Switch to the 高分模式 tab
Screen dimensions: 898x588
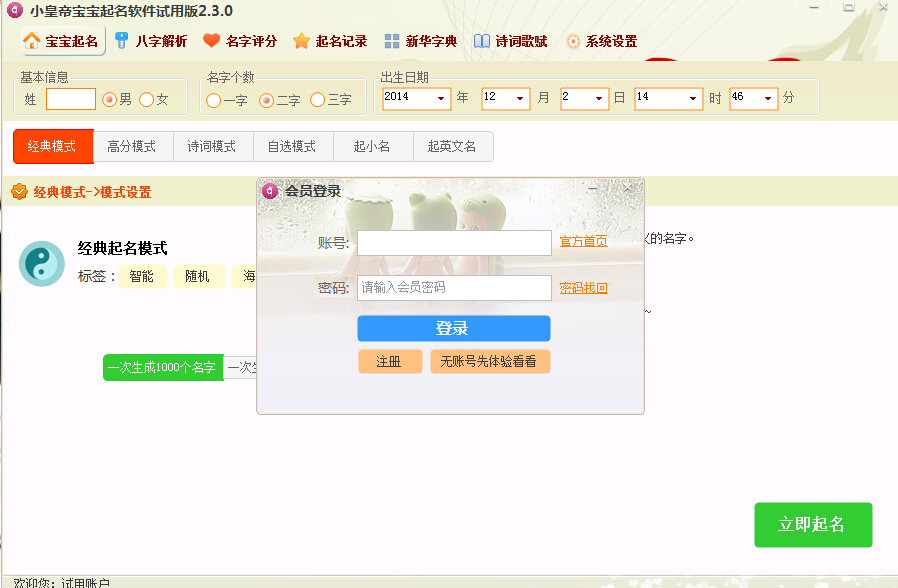132,146
